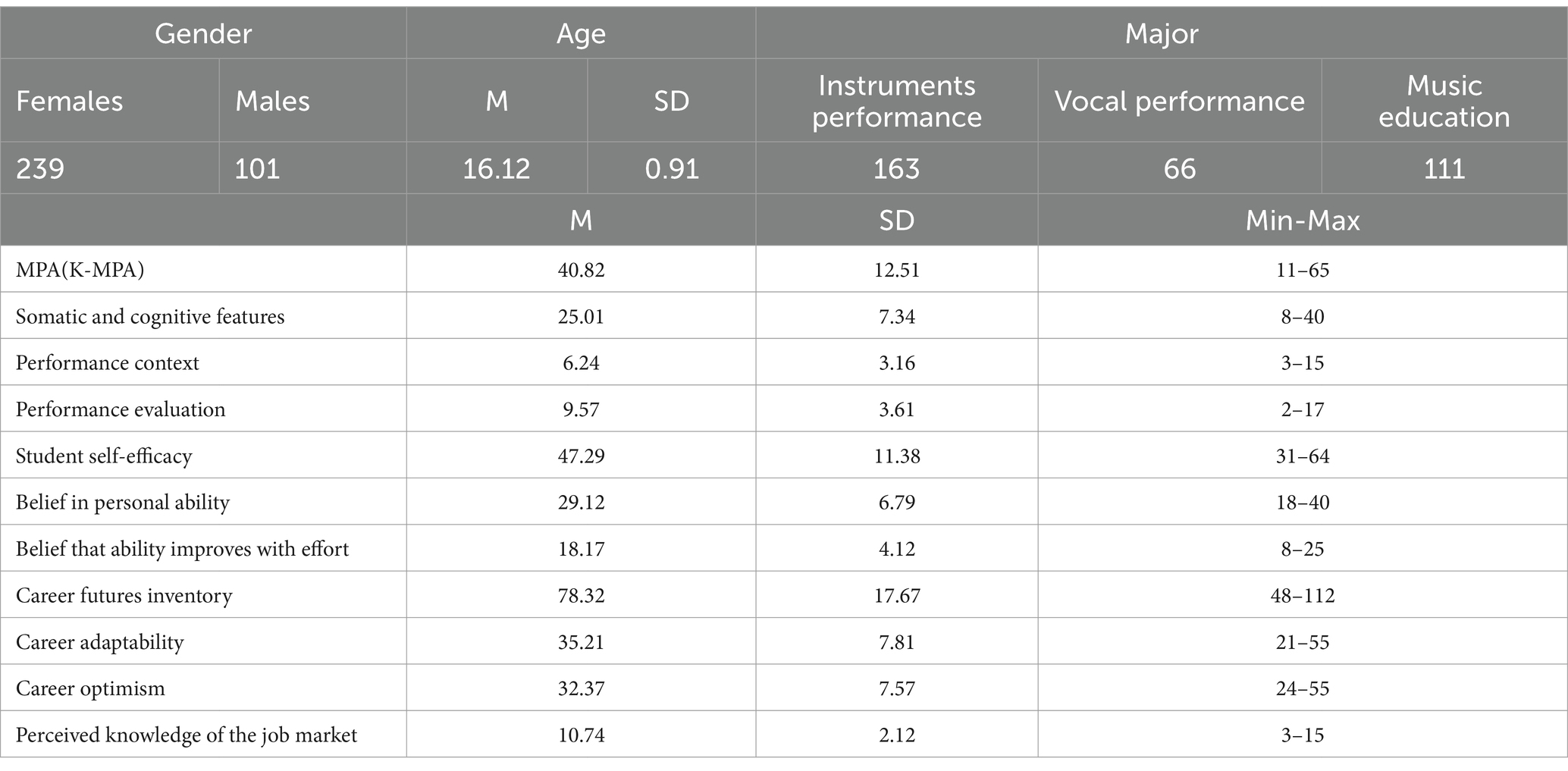Select Perceived knowledge of the job market

(187, 735)
